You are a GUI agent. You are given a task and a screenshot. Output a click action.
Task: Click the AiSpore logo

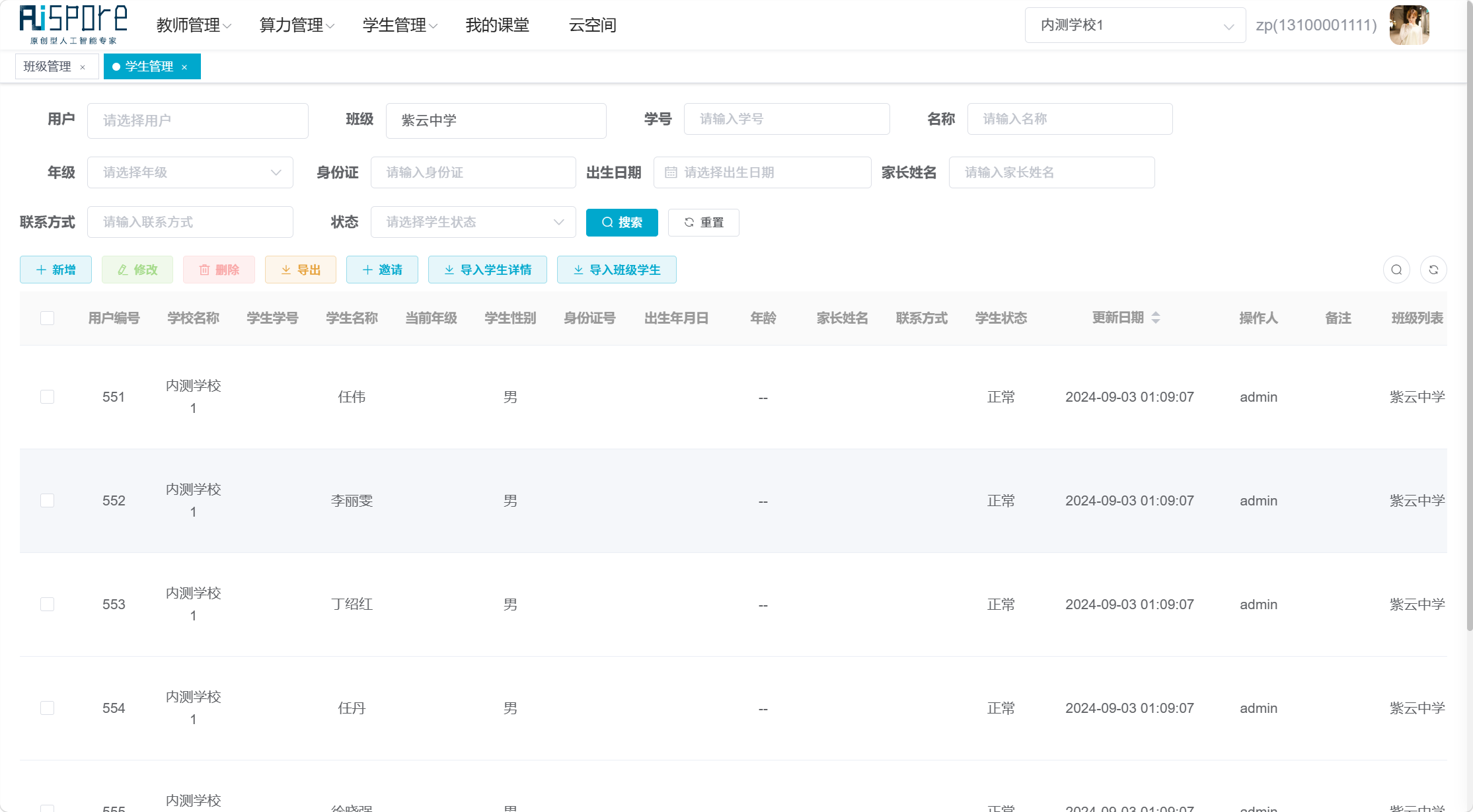(73, 24)
